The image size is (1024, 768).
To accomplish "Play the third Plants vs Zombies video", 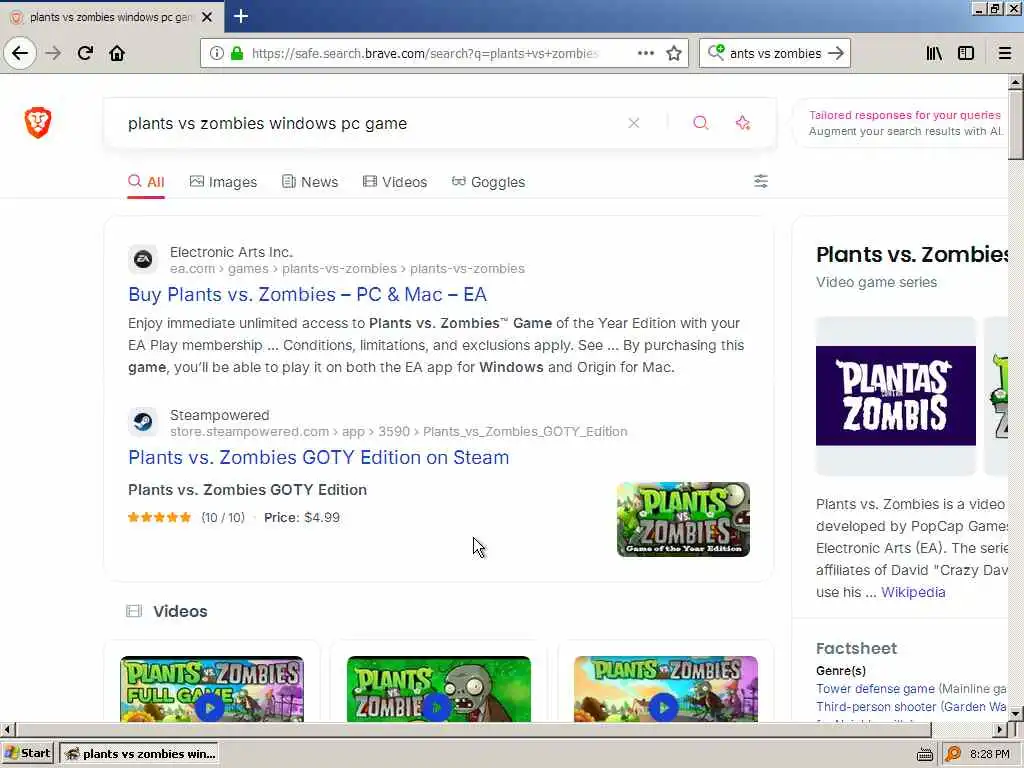I will point(665,689).
